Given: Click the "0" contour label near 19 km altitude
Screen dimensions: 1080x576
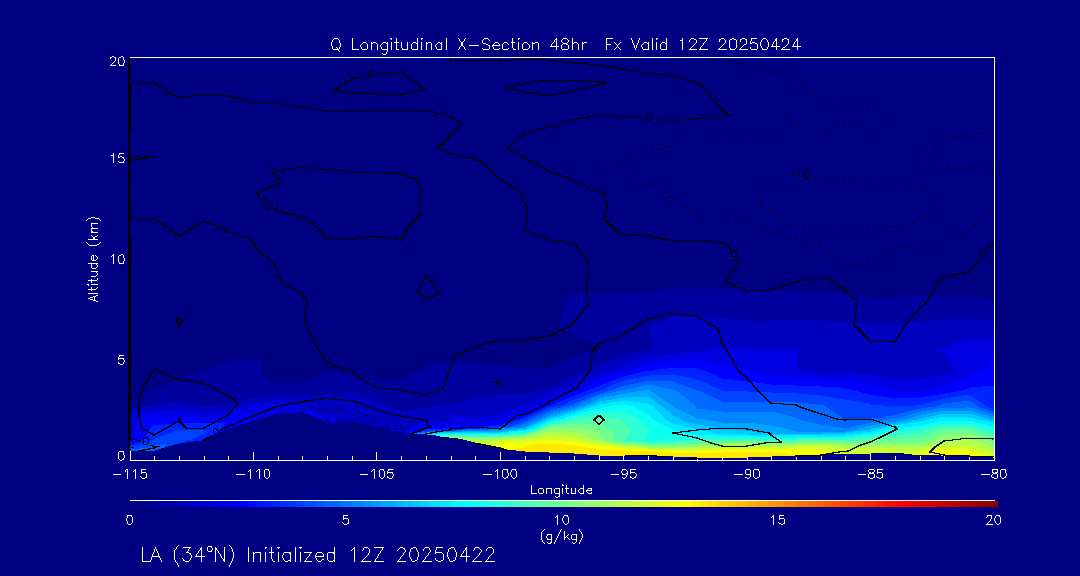Looking at the screenshot, I should point(371,74).
